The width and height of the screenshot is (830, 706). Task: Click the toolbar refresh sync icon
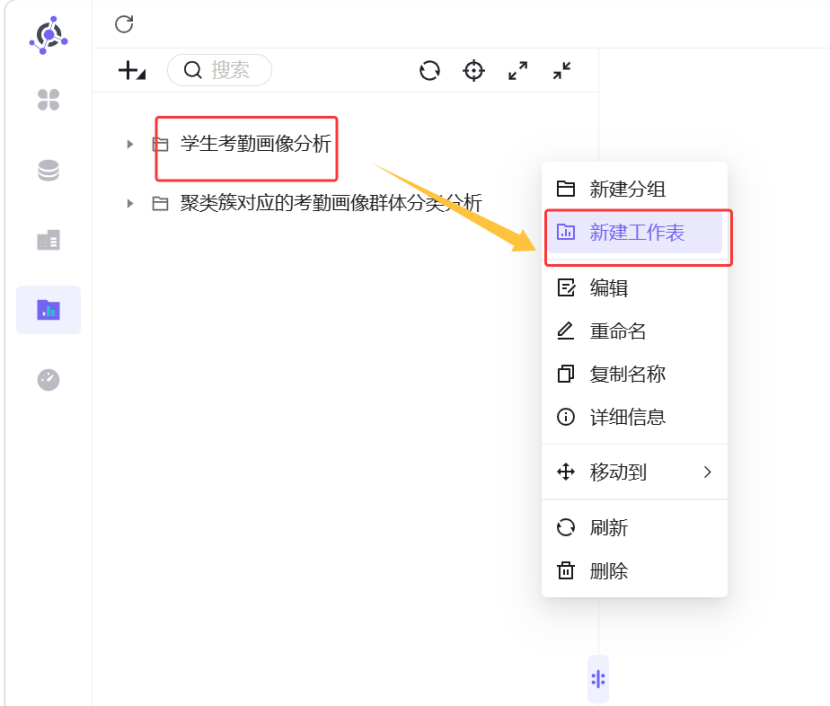click(x=429, y=70)
